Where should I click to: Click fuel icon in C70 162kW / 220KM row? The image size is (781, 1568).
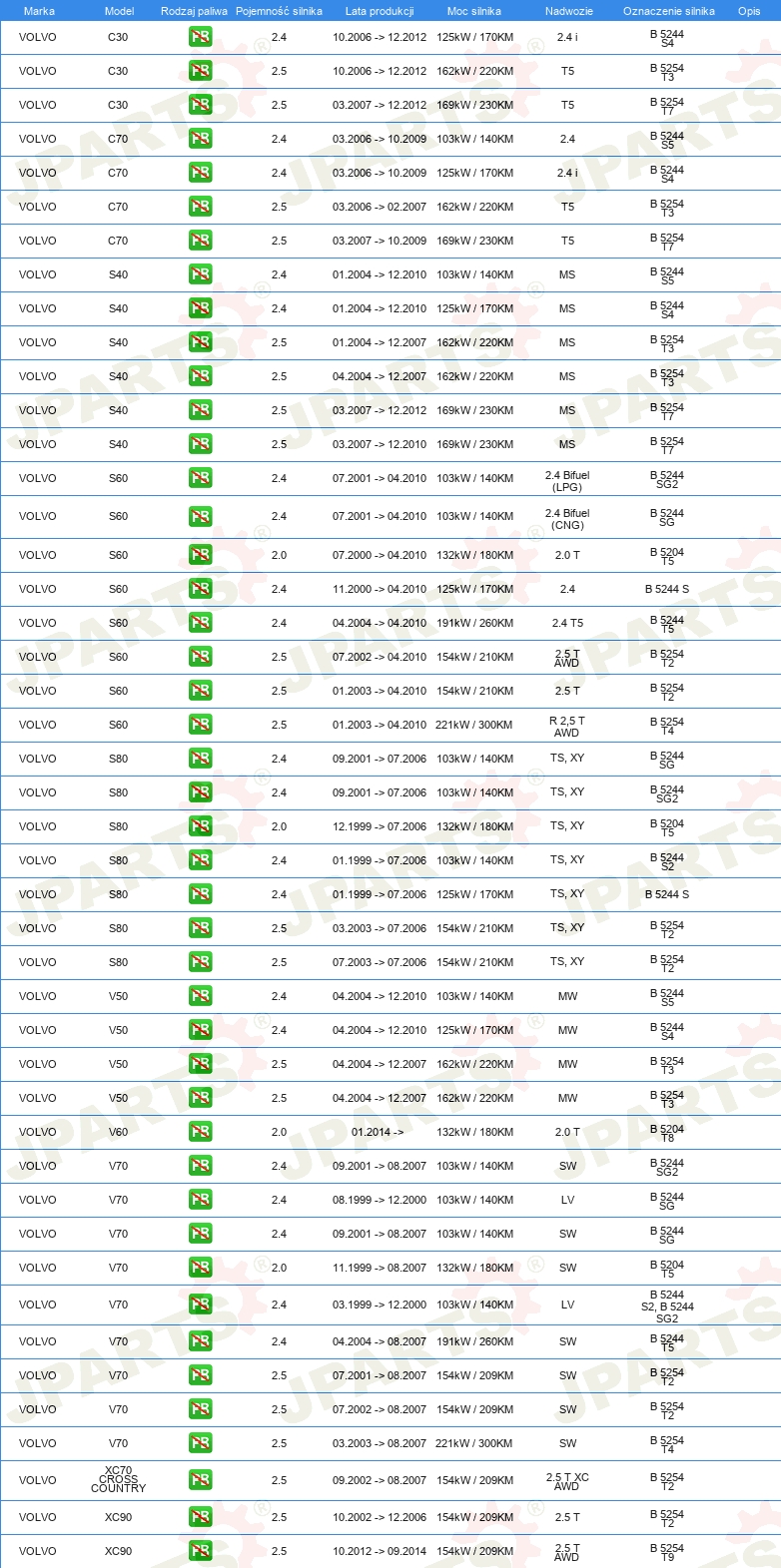(200, 207)
